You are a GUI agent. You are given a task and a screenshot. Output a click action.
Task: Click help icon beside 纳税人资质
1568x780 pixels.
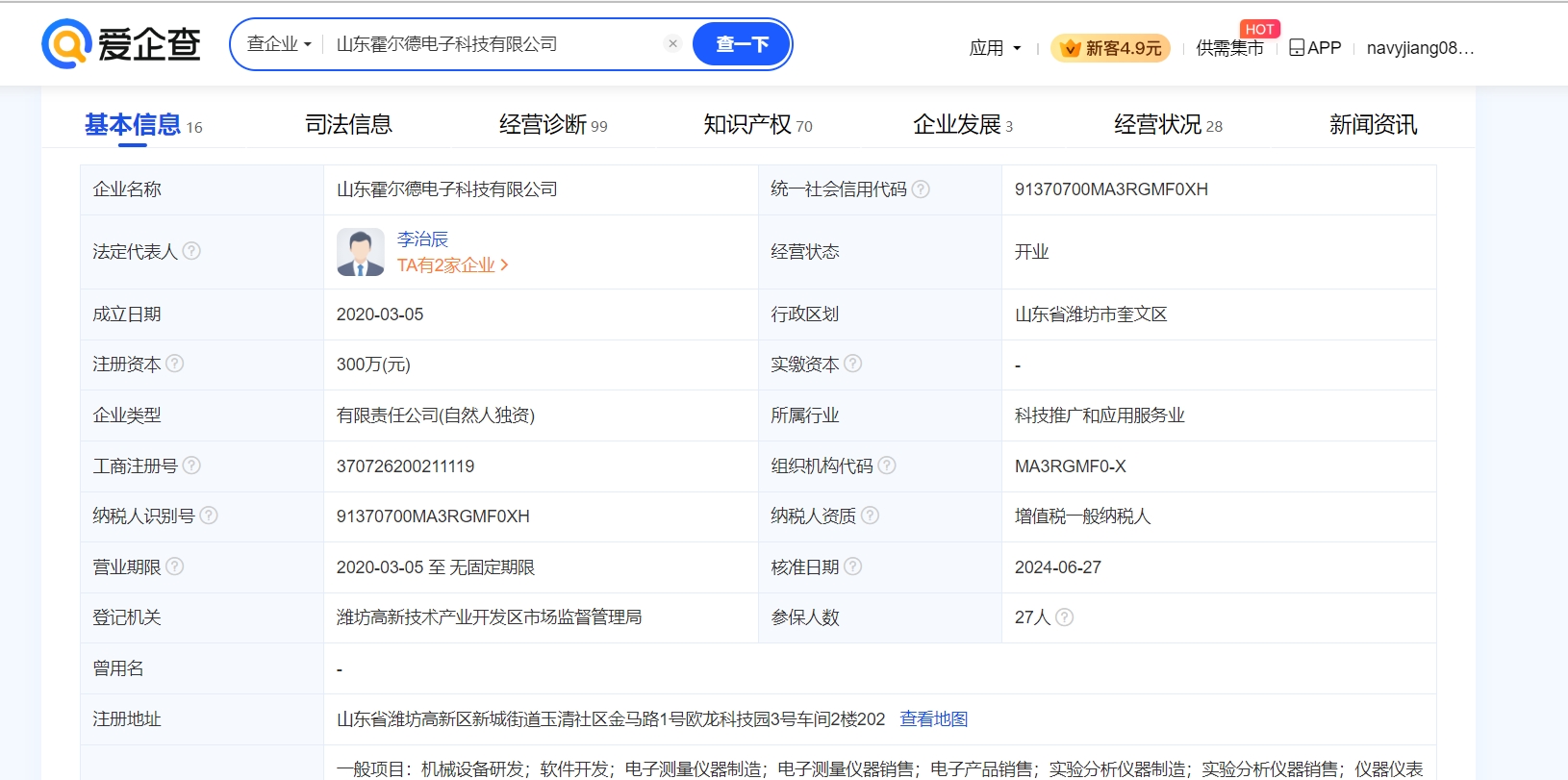(x=871, y=516)
